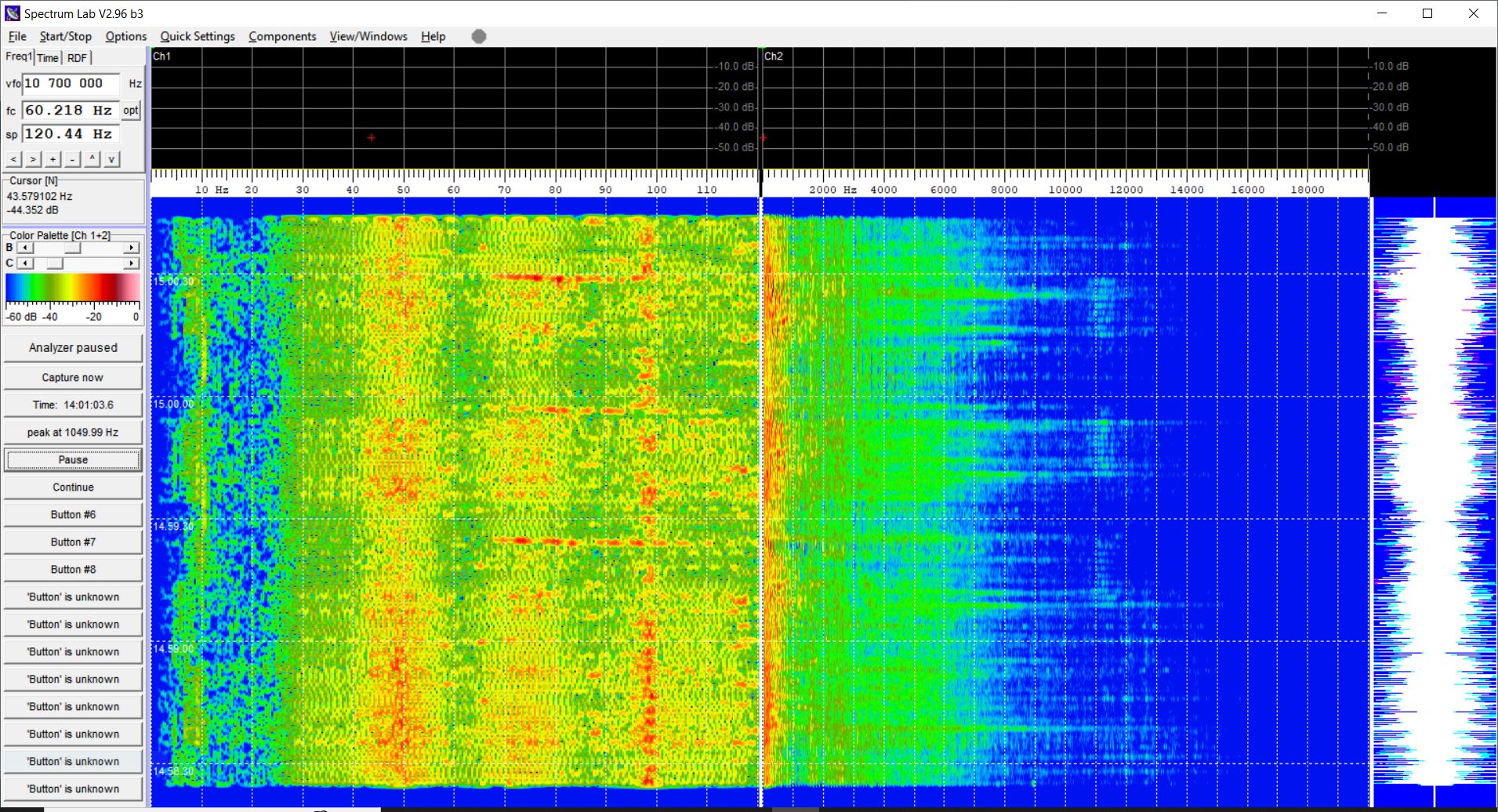1498x812 pixels.
Task: Open the View/Windows menu
Action: (368, 36)
